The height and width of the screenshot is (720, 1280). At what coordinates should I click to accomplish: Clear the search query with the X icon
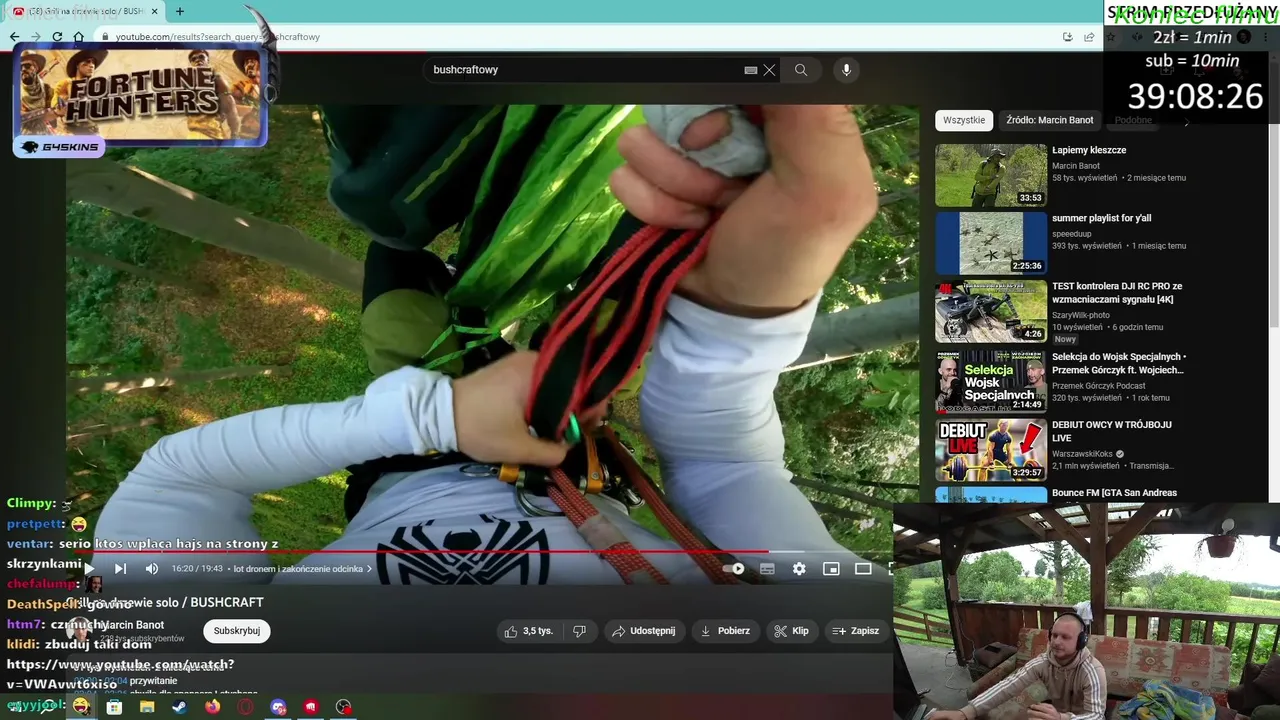tap(769, 70)
